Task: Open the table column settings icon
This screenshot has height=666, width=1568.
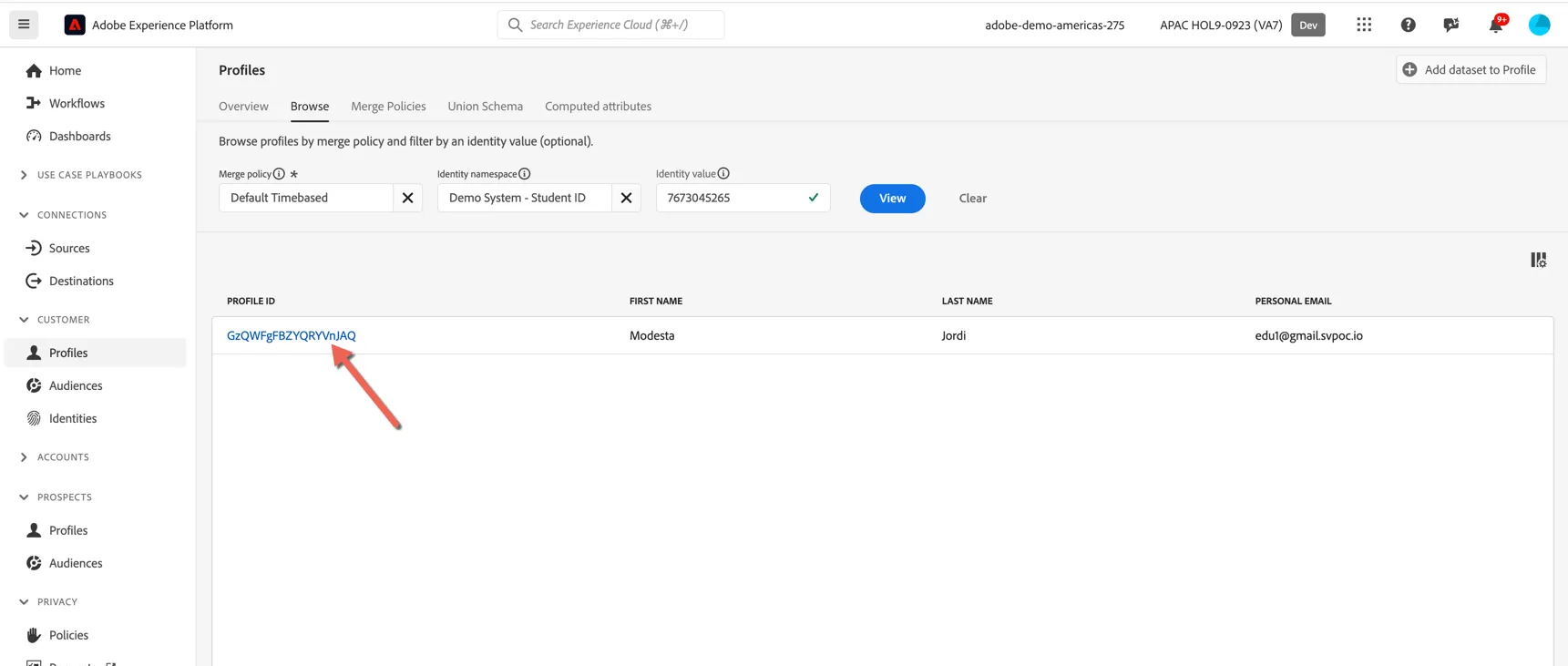Action: click(1538, 260)
